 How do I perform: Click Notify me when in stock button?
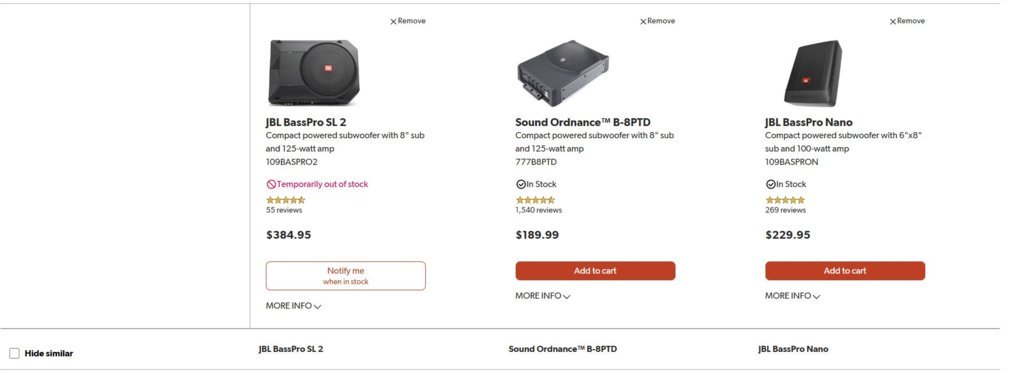coord(346,276)
